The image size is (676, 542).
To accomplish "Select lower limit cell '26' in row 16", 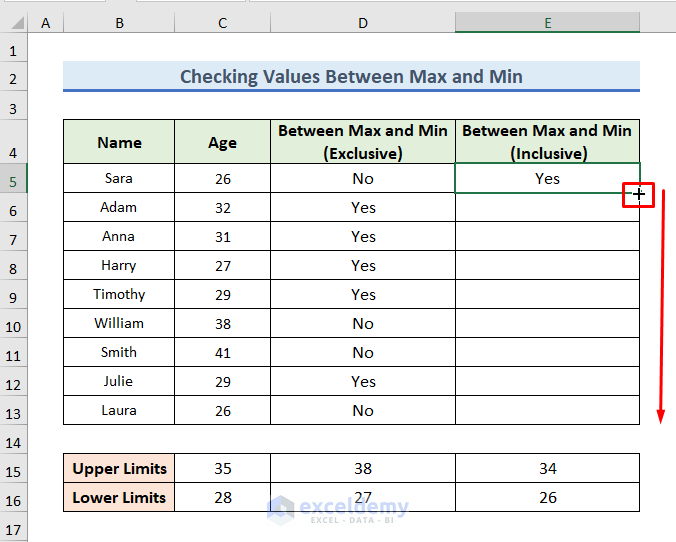I will click(548, 497).
